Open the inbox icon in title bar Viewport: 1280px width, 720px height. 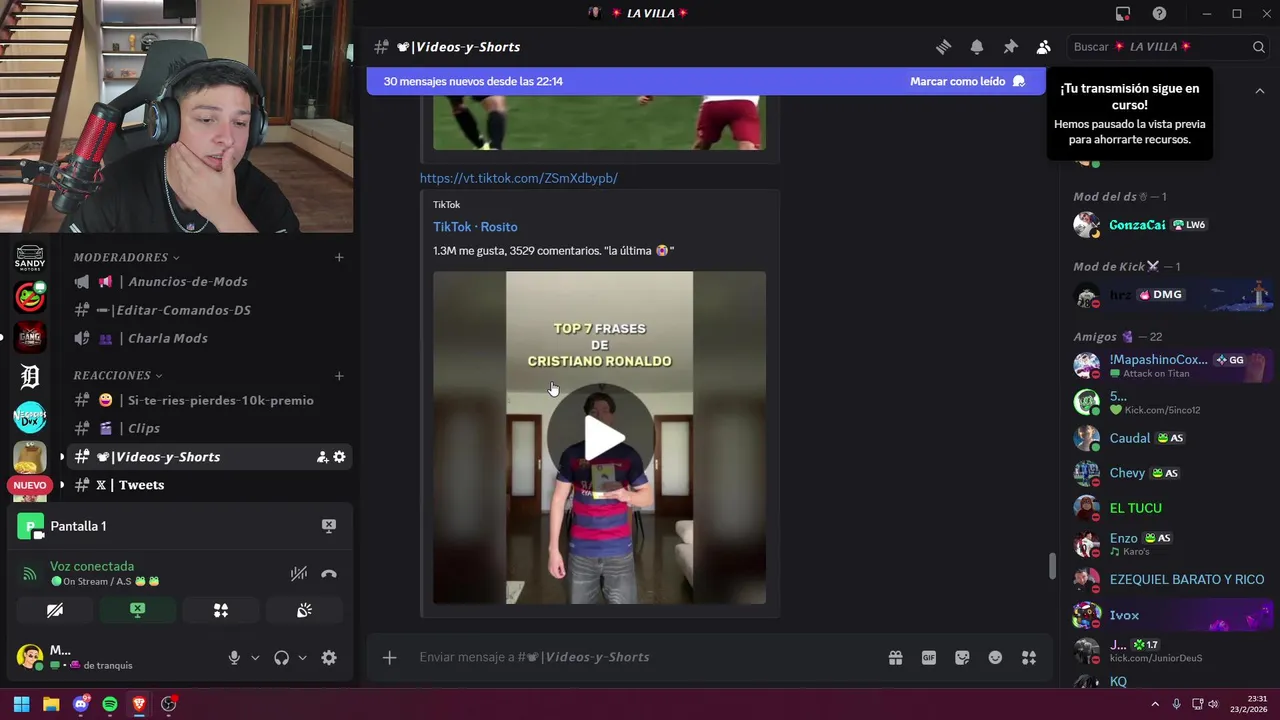click(x=1123, y=13)
